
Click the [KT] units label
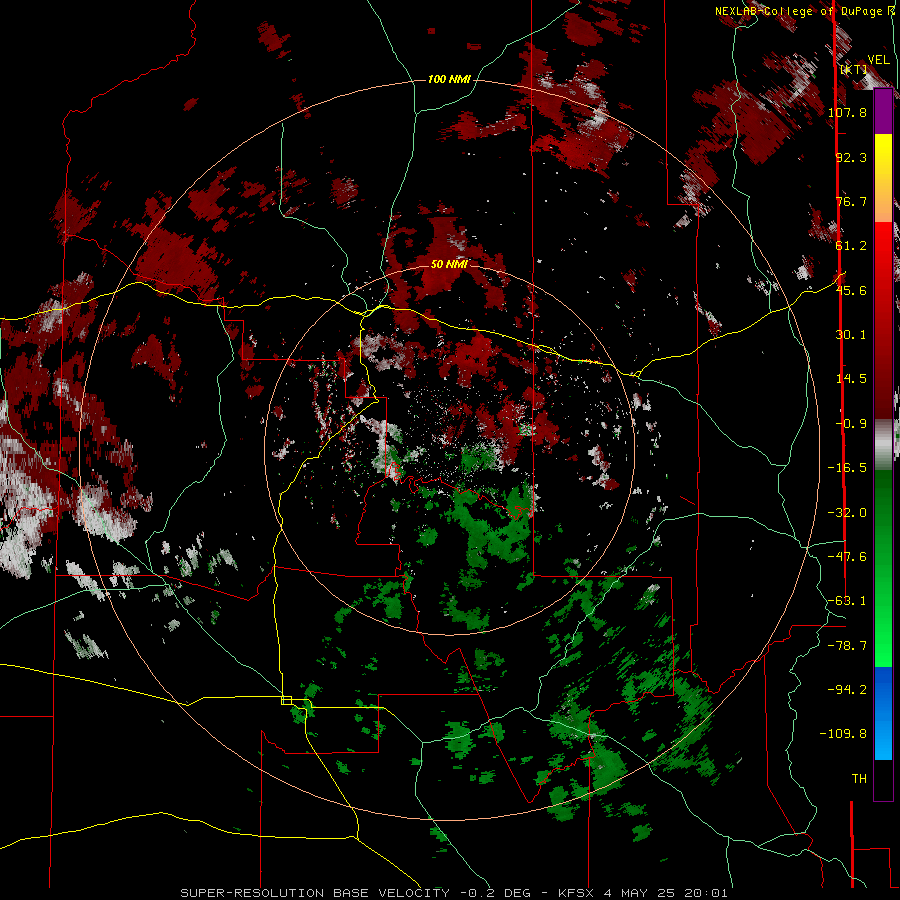(x=854, y=69)
